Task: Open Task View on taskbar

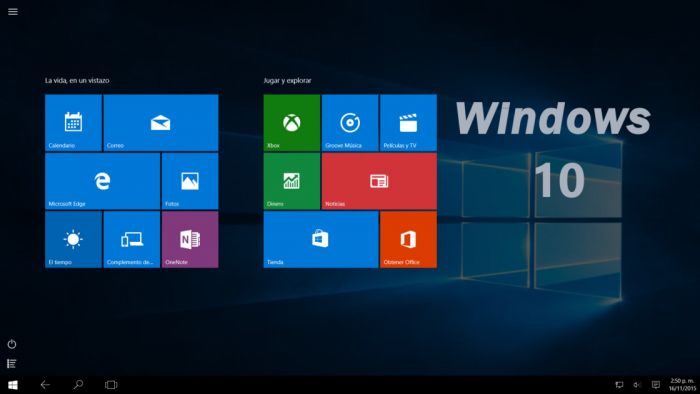Action: pos(111,385)
